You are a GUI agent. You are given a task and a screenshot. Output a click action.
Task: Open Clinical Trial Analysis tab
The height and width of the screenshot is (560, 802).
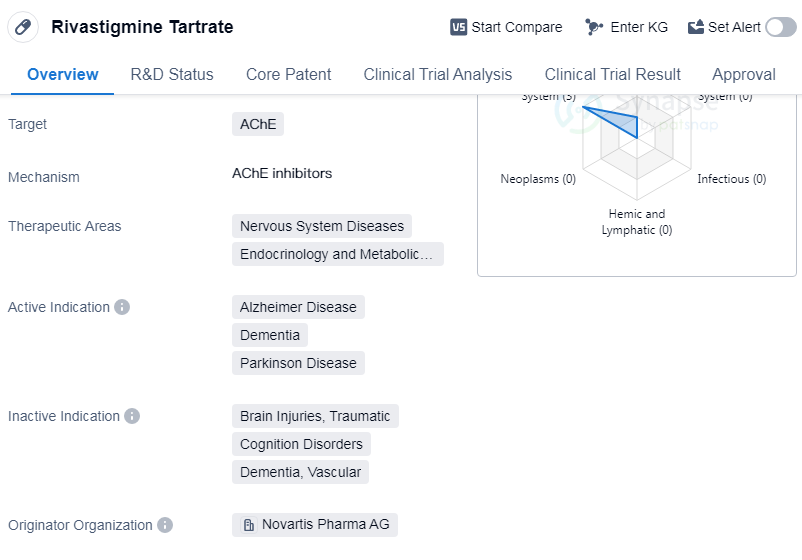coord(437,74)
